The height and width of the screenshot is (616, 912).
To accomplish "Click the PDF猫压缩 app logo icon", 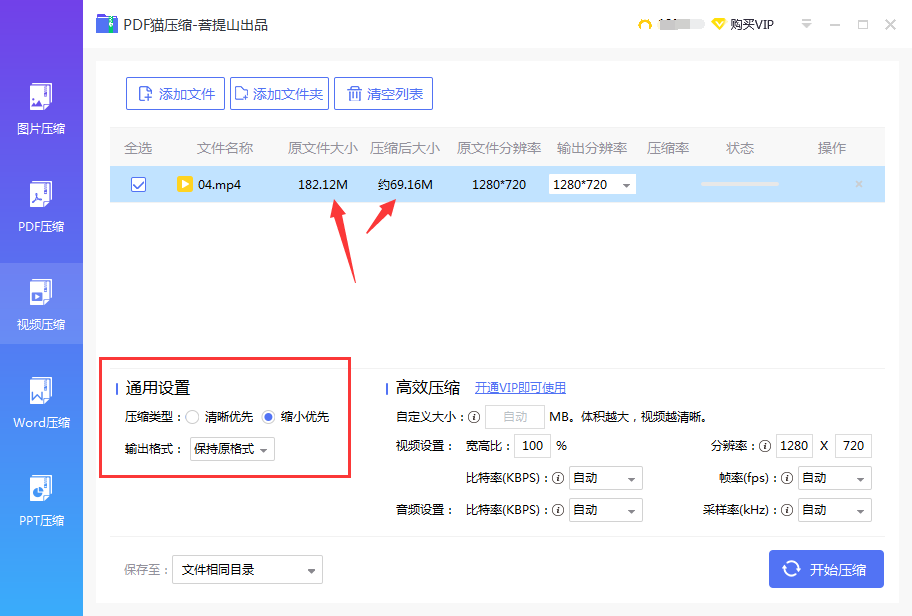I will click(x=106, y=24).
